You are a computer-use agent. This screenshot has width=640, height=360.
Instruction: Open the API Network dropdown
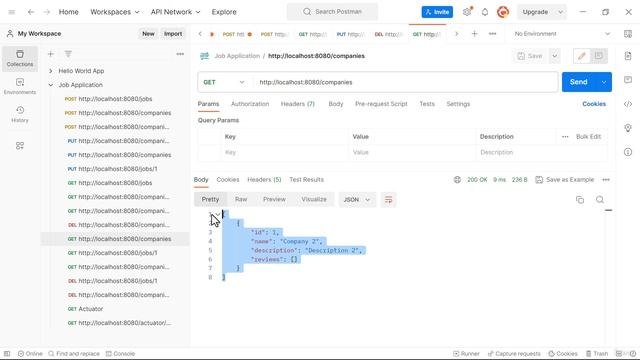[x=176, y=12]
